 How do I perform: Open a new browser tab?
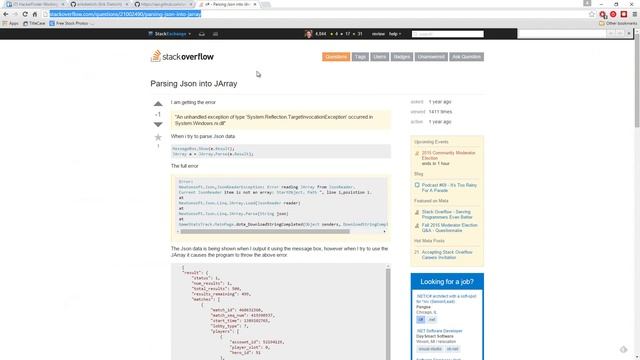tap(266, 4)
